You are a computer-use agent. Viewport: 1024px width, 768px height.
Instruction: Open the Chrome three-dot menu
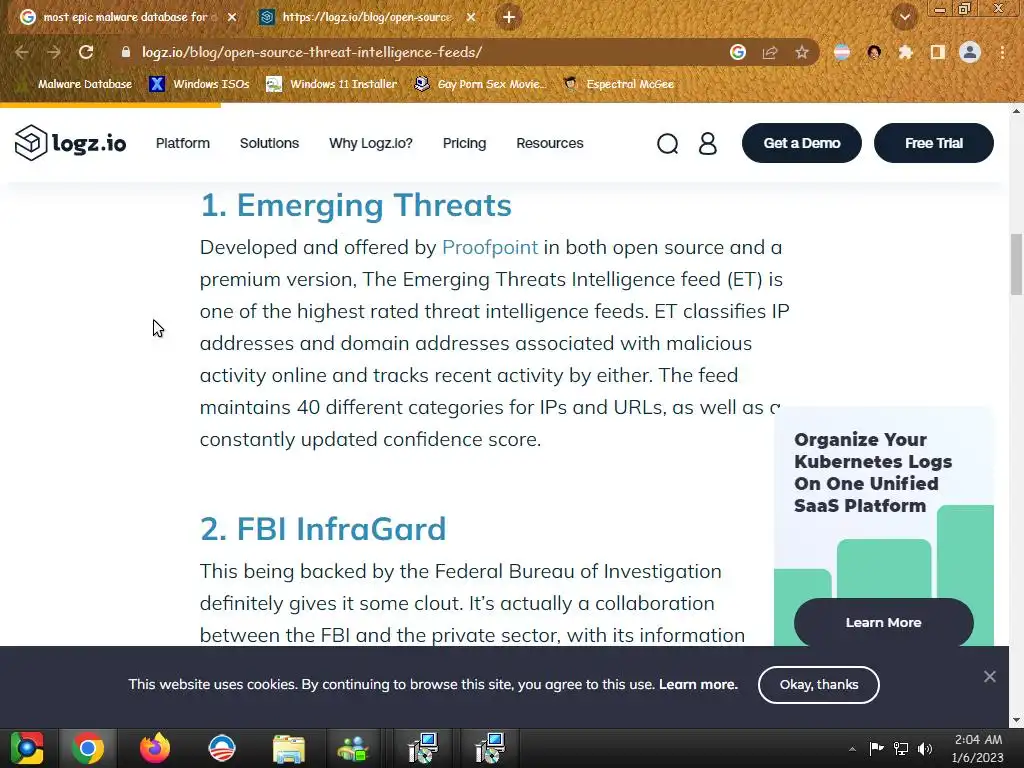pos(1002,52)
